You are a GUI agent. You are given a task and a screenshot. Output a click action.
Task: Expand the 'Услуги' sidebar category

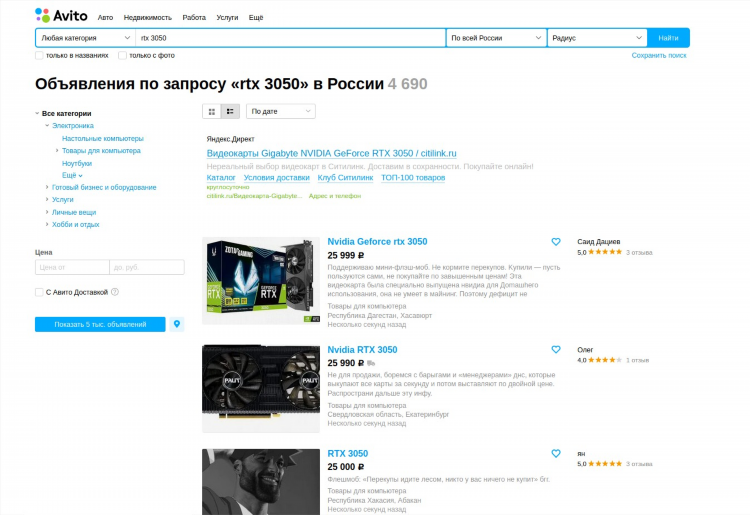coord(47,199)
